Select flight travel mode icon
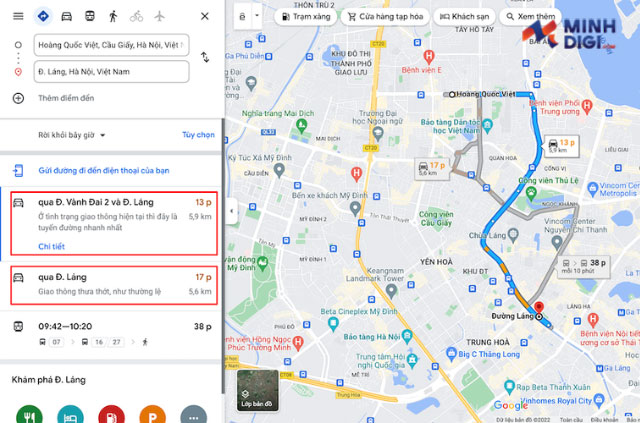This screenshot has width=640, height=423. 159,16
